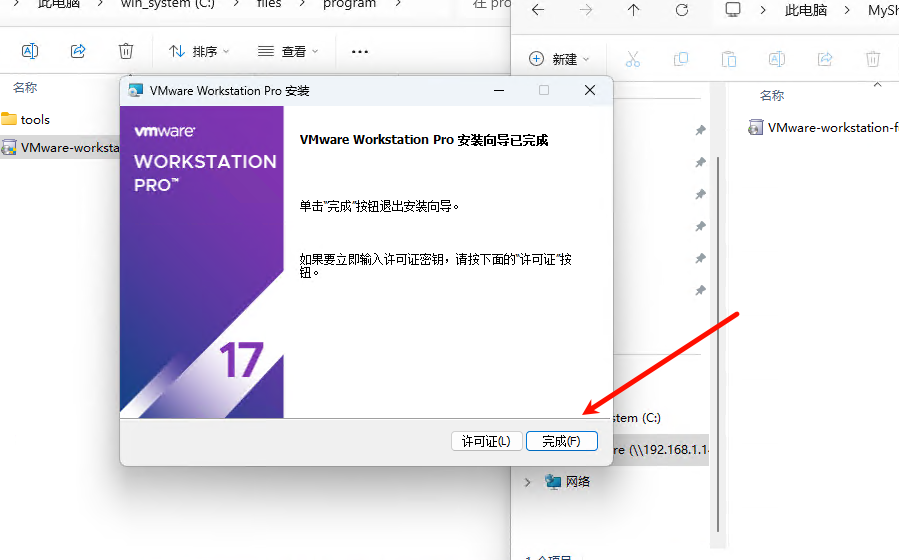Select VMware-workstation file in left Explorer list

pos(60,148)
